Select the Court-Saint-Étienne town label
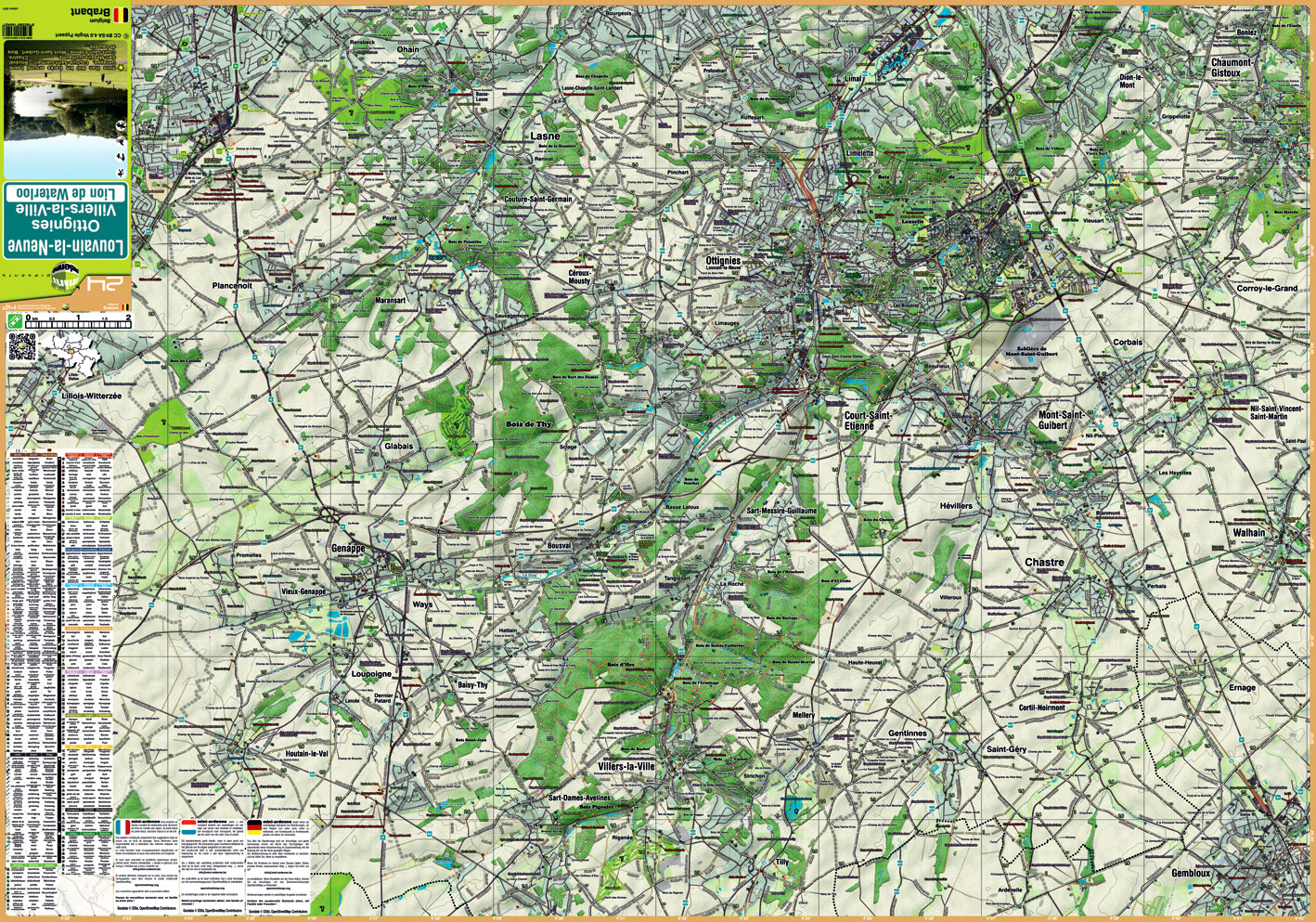 coord(867,421)
